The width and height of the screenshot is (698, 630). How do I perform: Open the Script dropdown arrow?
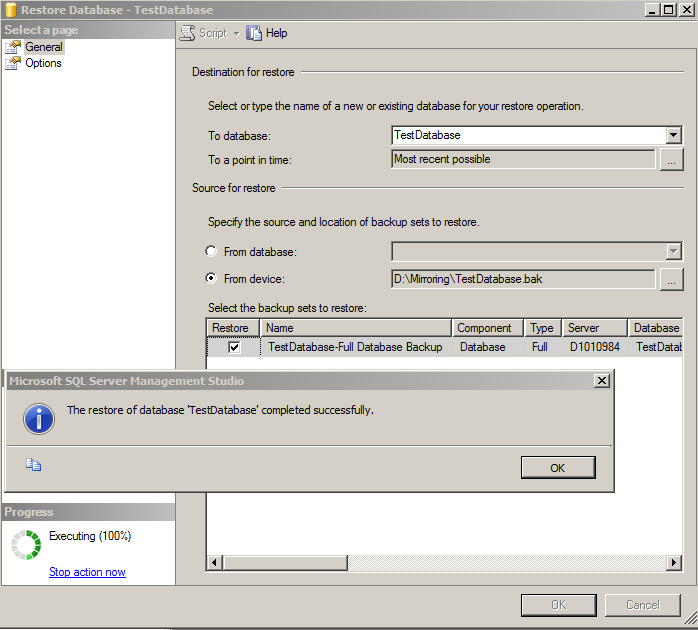[236, 34]
